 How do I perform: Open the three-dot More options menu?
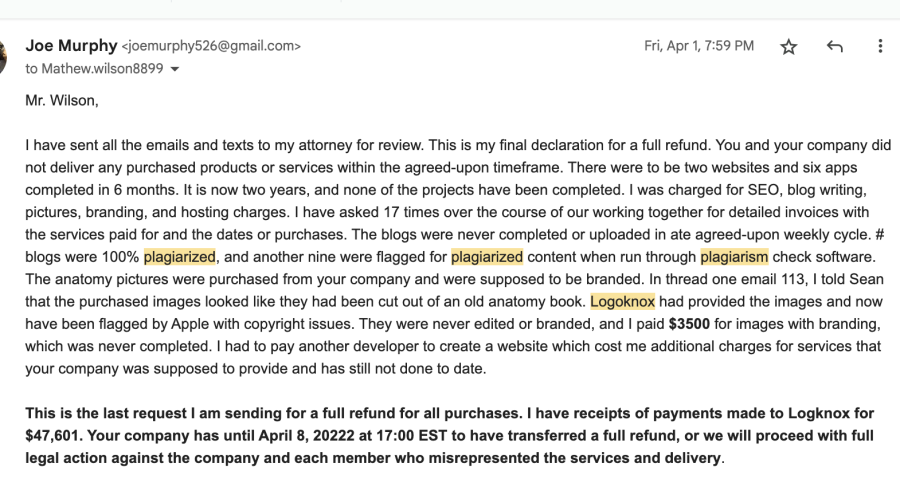tap(880, 46)
